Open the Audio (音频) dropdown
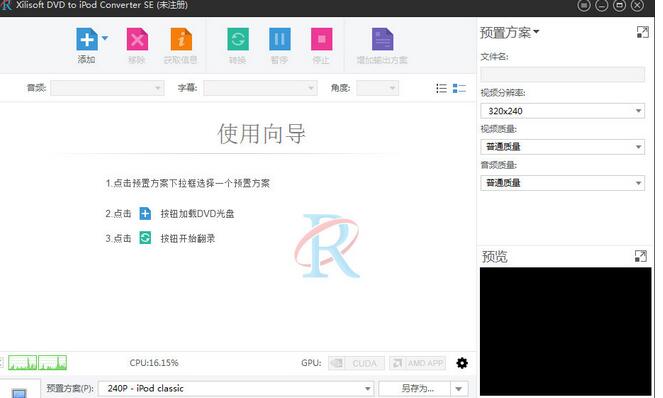 tap(107, 88)
